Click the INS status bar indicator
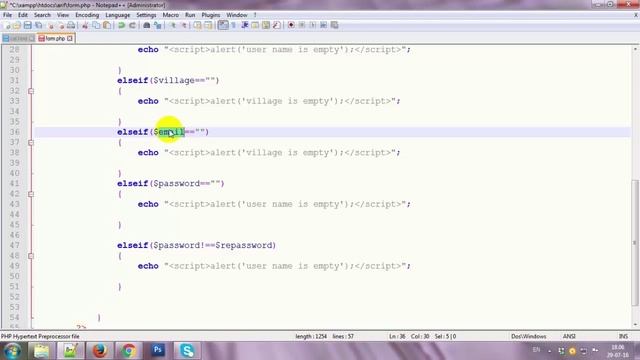Viewport: 640px width, 360px height. coord(623,336)
